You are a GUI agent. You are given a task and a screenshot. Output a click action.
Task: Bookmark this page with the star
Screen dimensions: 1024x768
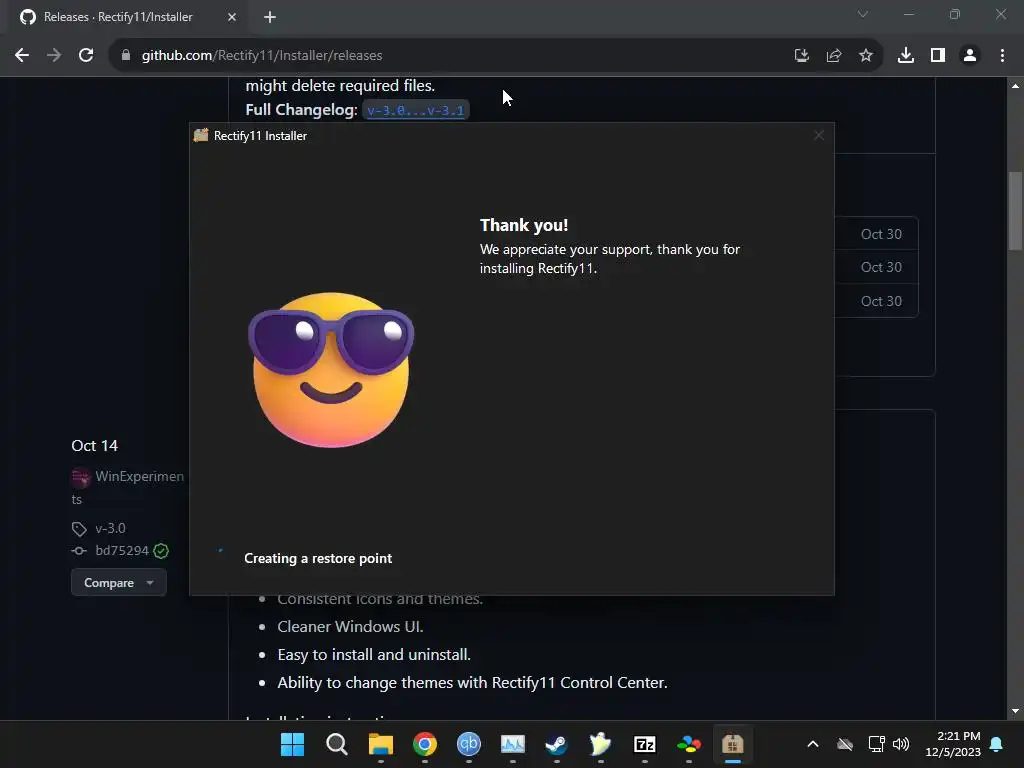[866, 56]
